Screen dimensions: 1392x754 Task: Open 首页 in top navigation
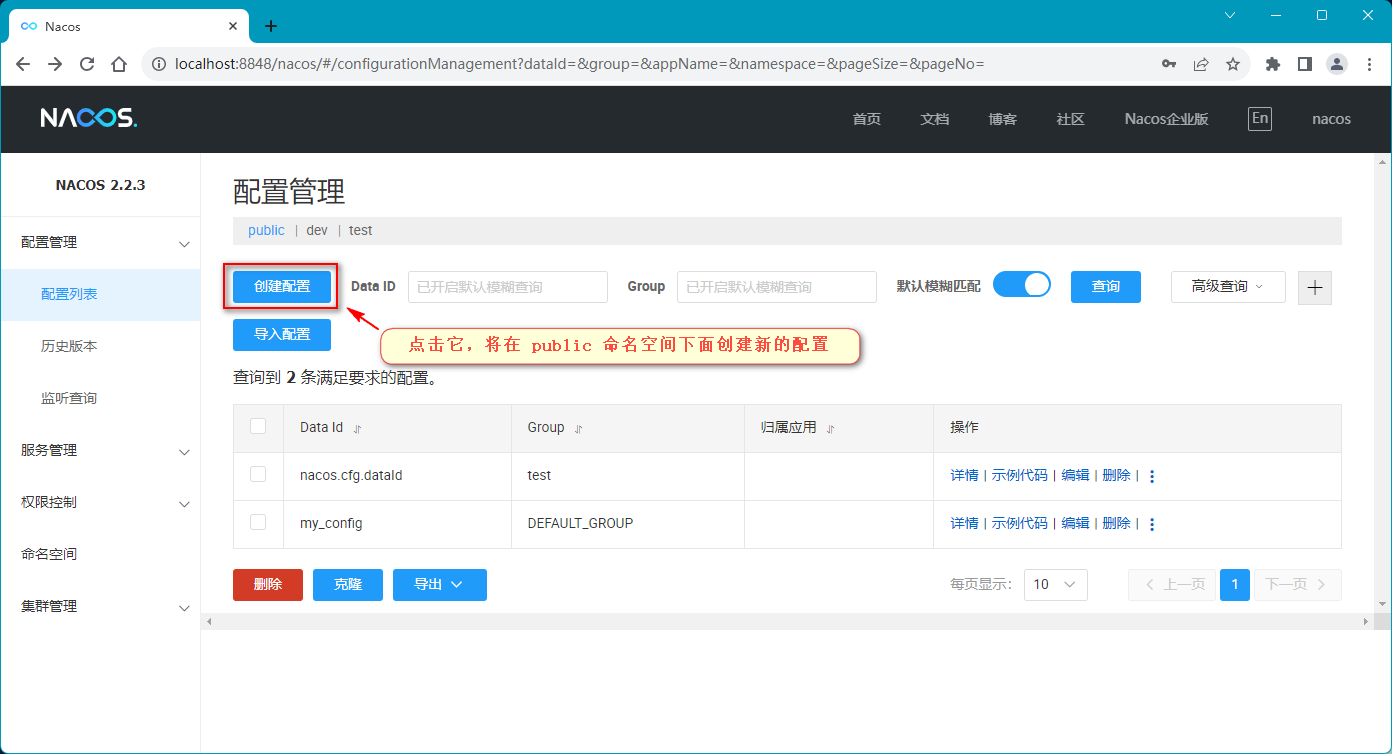click(x=867, y=118)
